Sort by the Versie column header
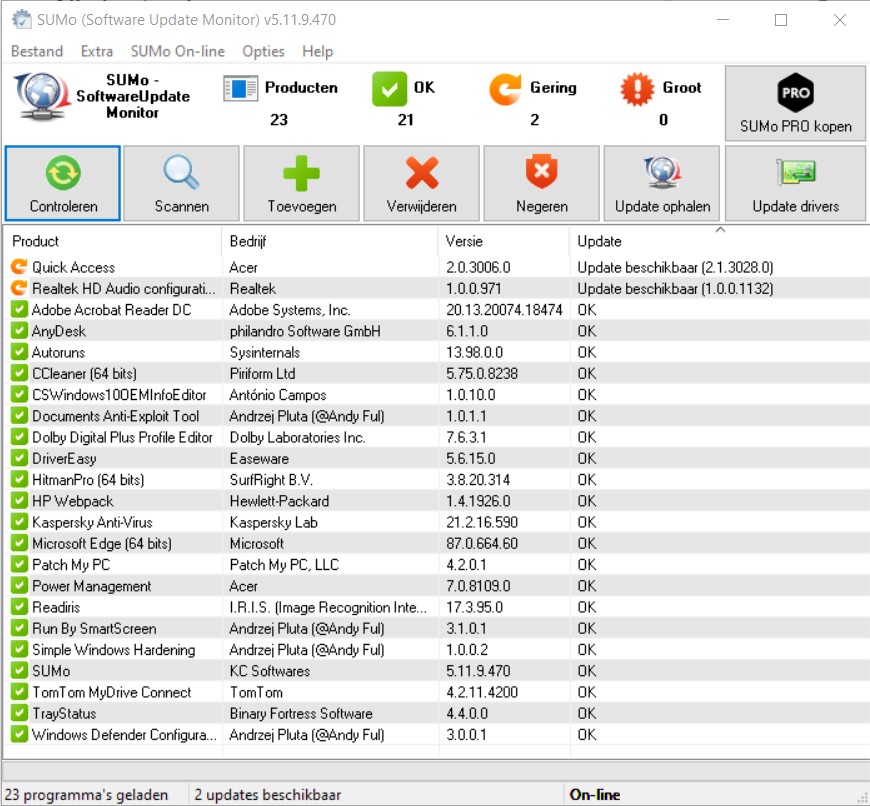Viewport: 870px width, 806px height. coord(504,241)
